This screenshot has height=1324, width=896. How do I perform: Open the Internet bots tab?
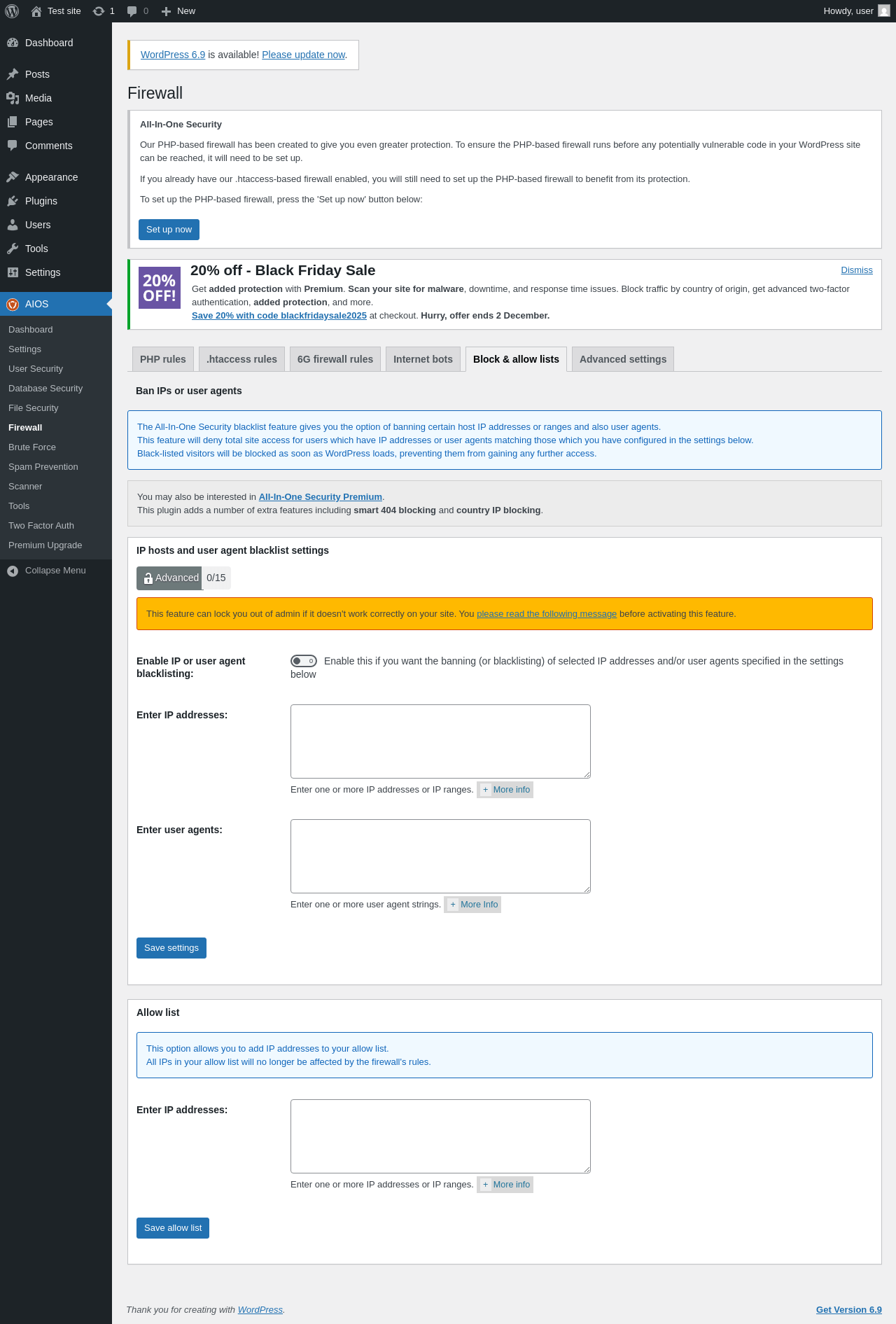click(423, 359)
